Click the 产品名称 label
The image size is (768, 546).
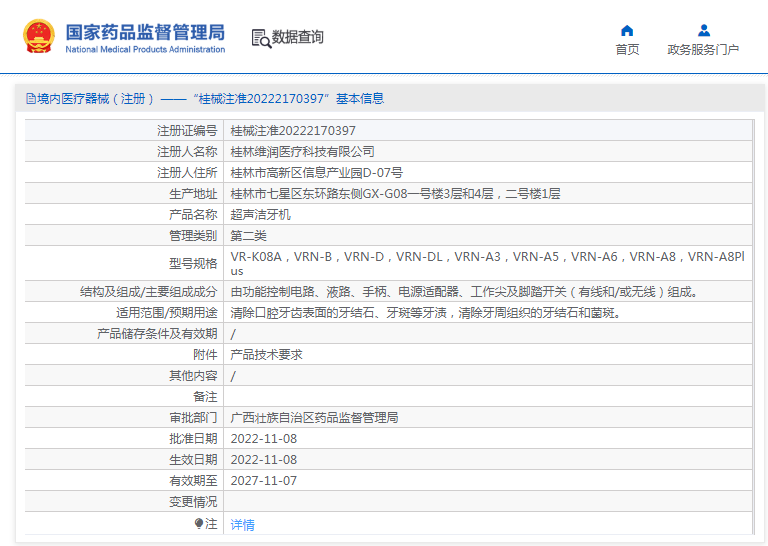tap(193, 215)
